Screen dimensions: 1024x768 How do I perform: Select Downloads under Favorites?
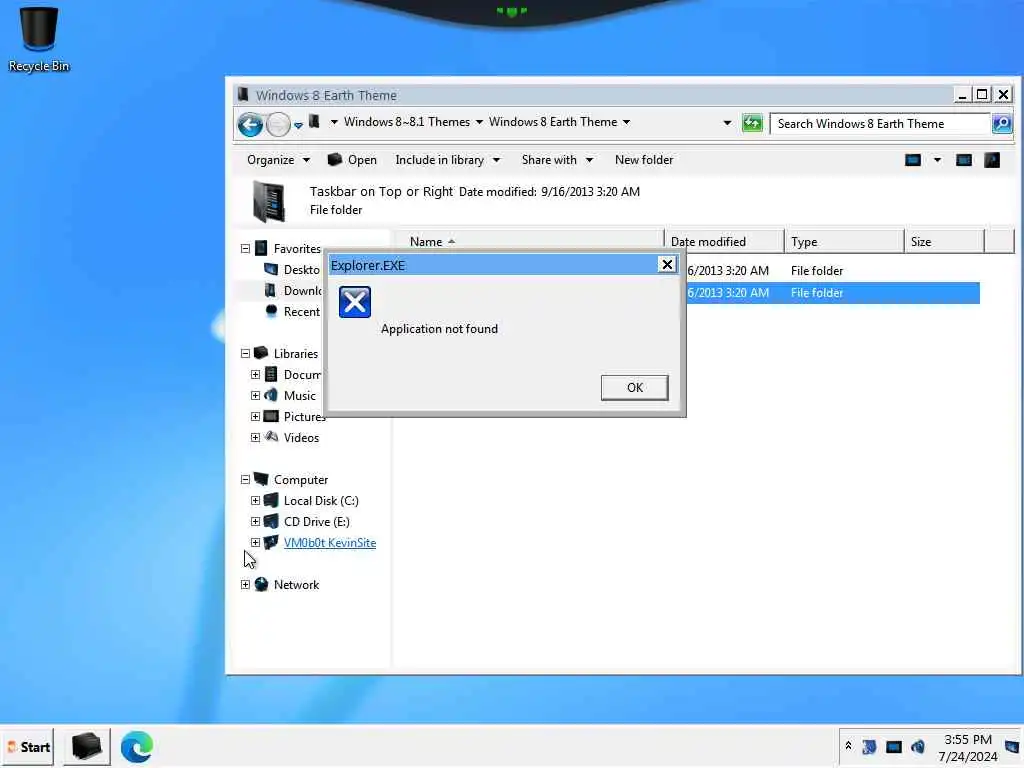click(303, 291)
